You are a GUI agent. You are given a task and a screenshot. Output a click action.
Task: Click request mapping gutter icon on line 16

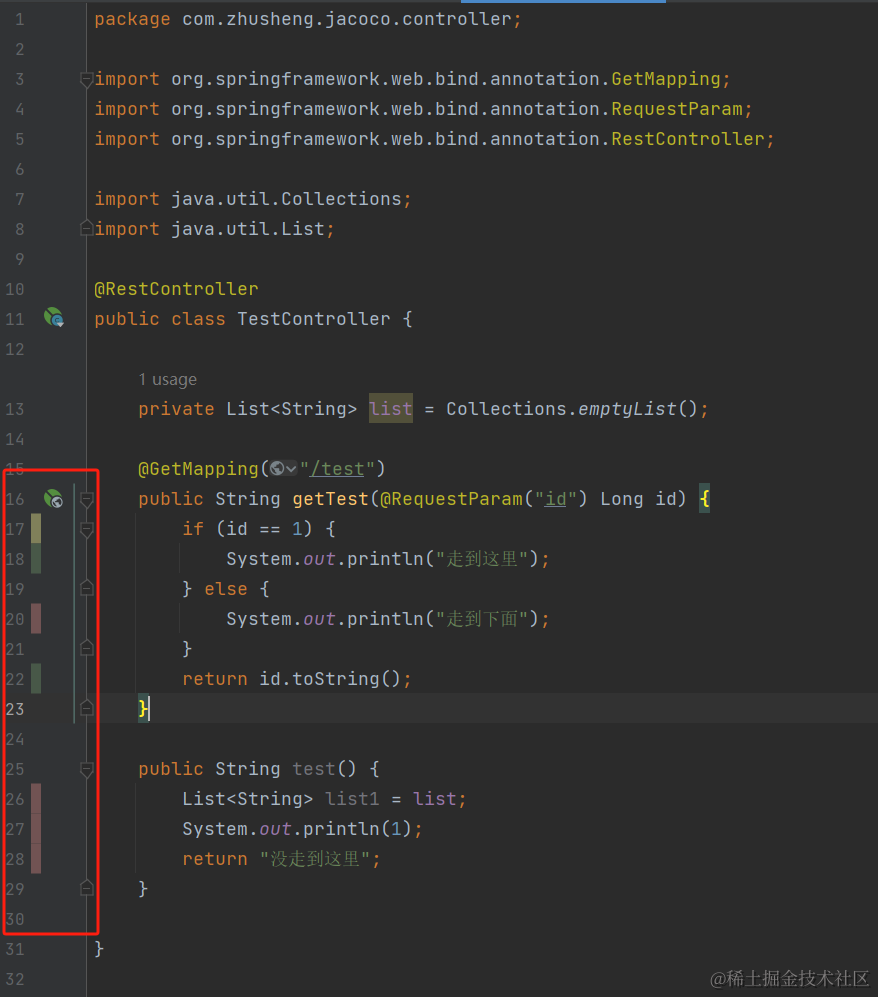[53, 498]
